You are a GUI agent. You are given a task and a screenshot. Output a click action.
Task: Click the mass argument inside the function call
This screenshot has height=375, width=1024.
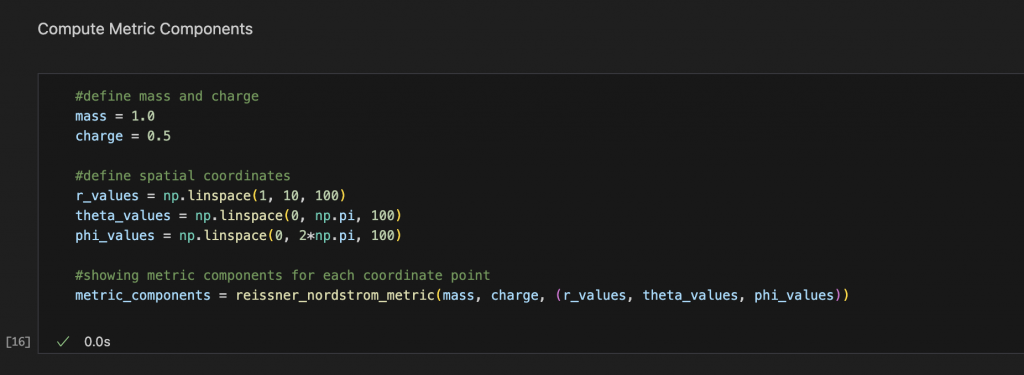point(458,295)
